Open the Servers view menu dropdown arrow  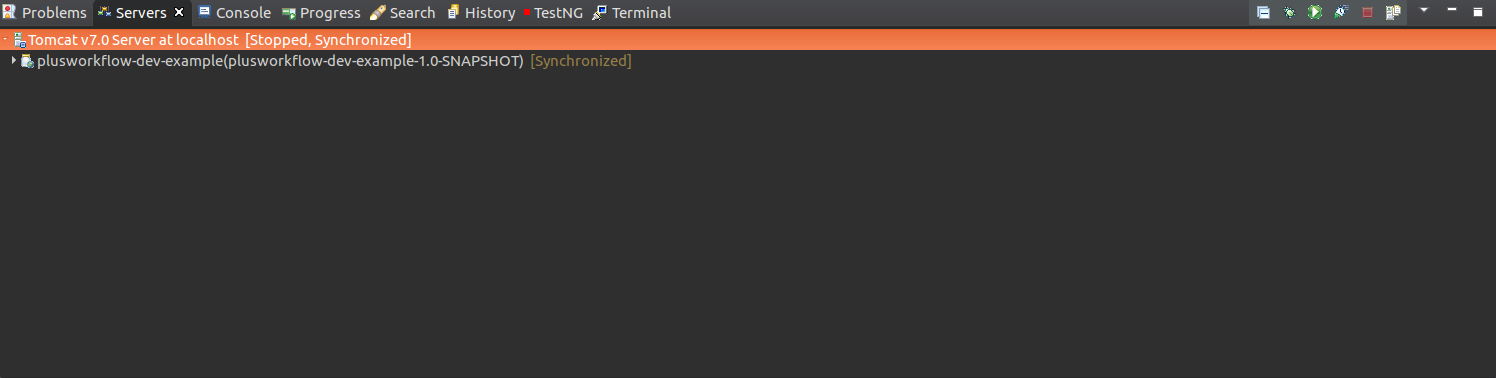pos(1424,10)
